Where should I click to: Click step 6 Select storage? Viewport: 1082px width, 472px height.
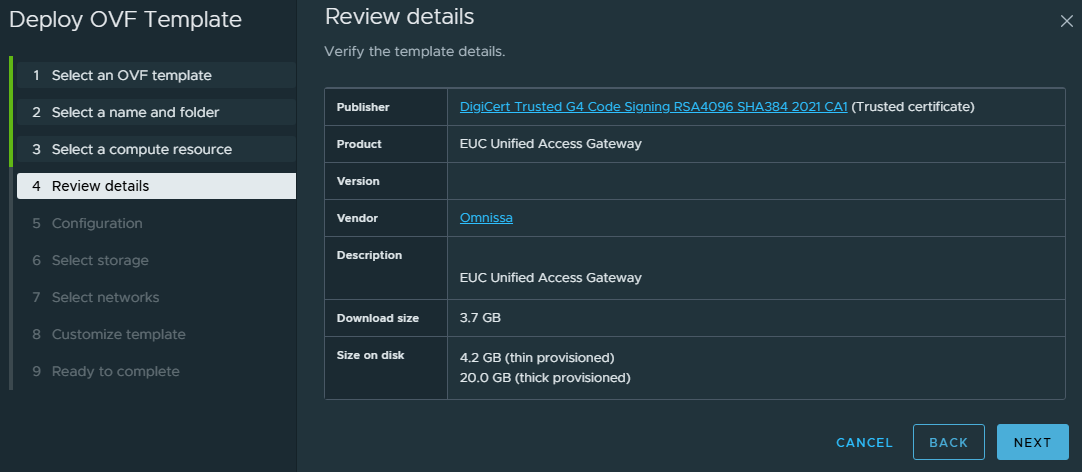100,260
